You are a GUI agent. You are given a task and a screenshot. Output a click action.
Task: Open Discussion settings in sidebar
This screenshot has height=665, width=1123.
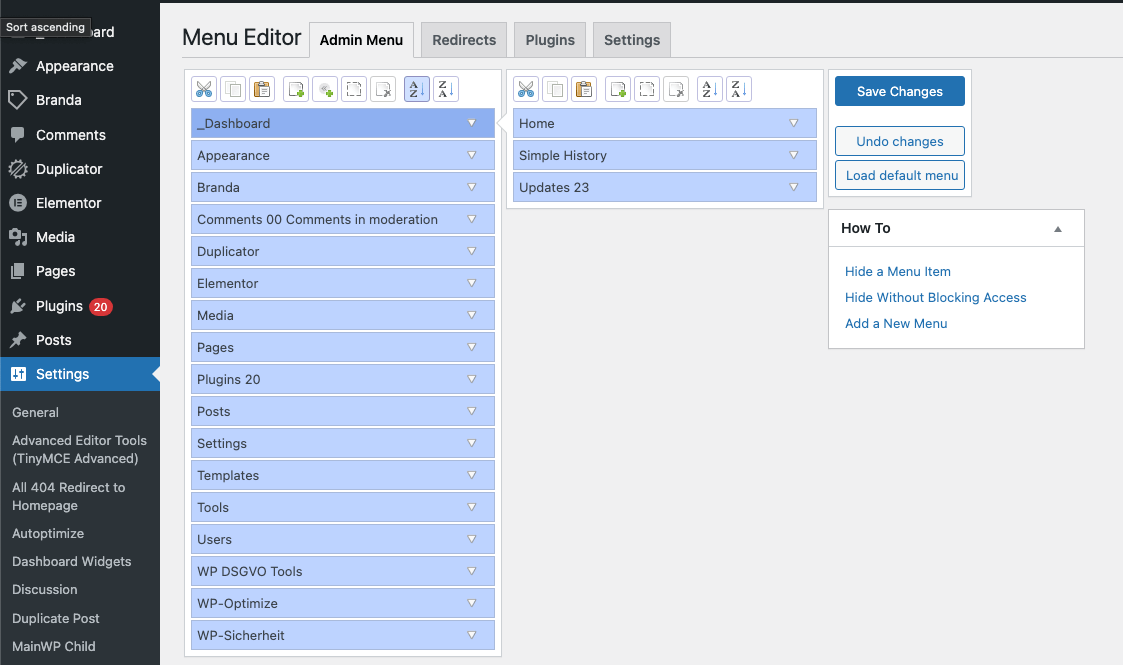pyautogui.click(x=44, y=589)
